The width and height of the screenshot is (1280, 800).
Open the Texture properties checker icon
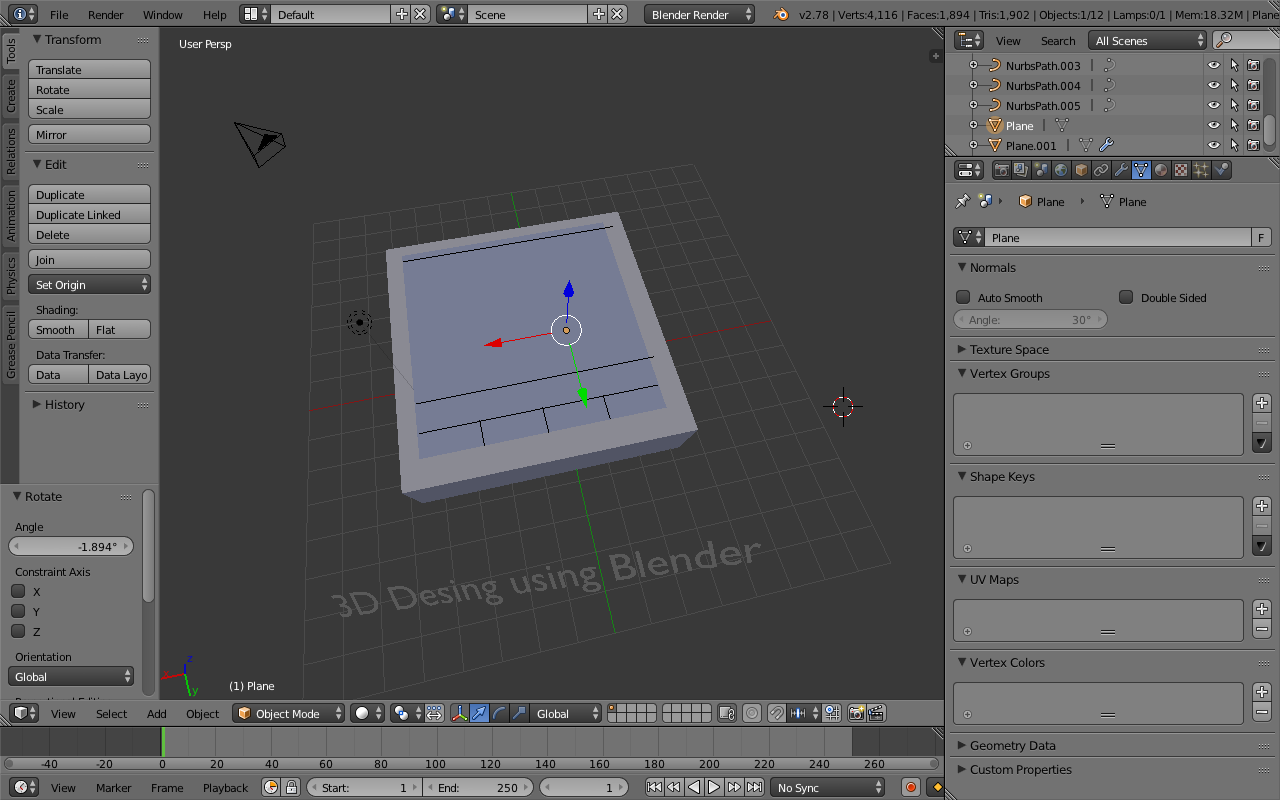(1180, 170)
